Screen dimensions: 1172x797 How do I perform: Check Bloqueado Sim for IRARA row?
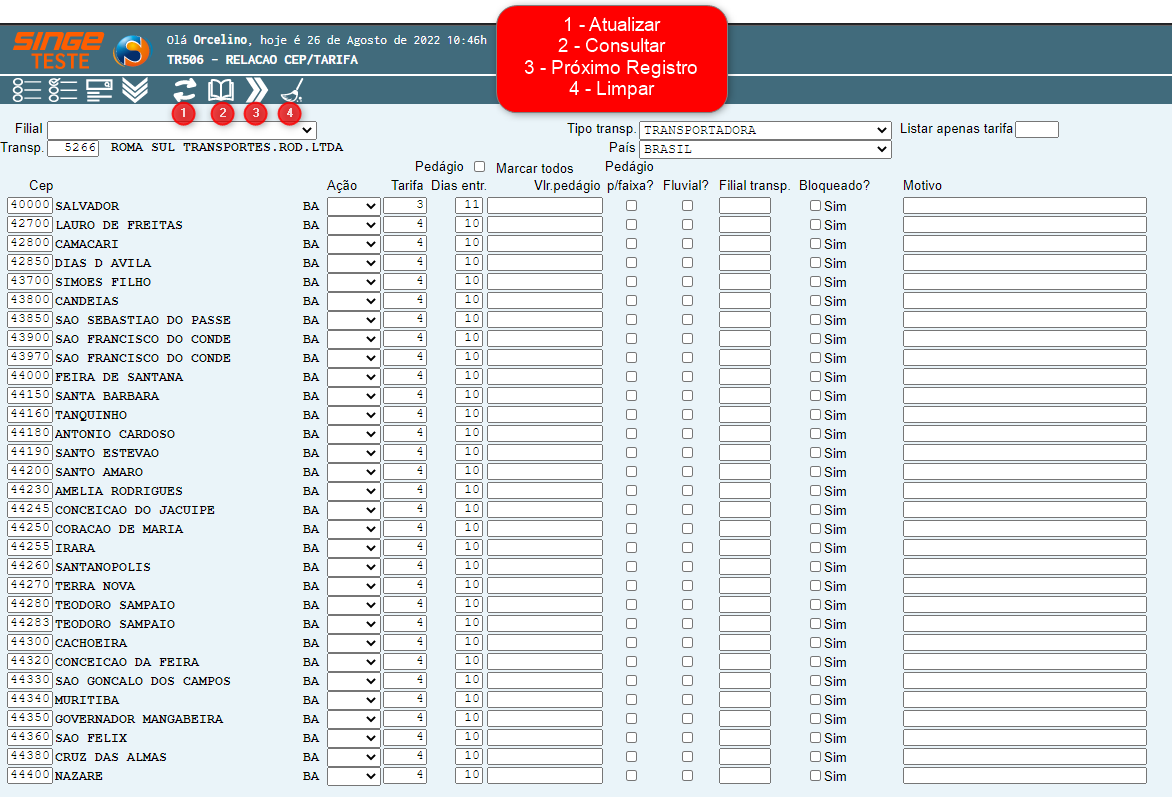tap(815, 548)
